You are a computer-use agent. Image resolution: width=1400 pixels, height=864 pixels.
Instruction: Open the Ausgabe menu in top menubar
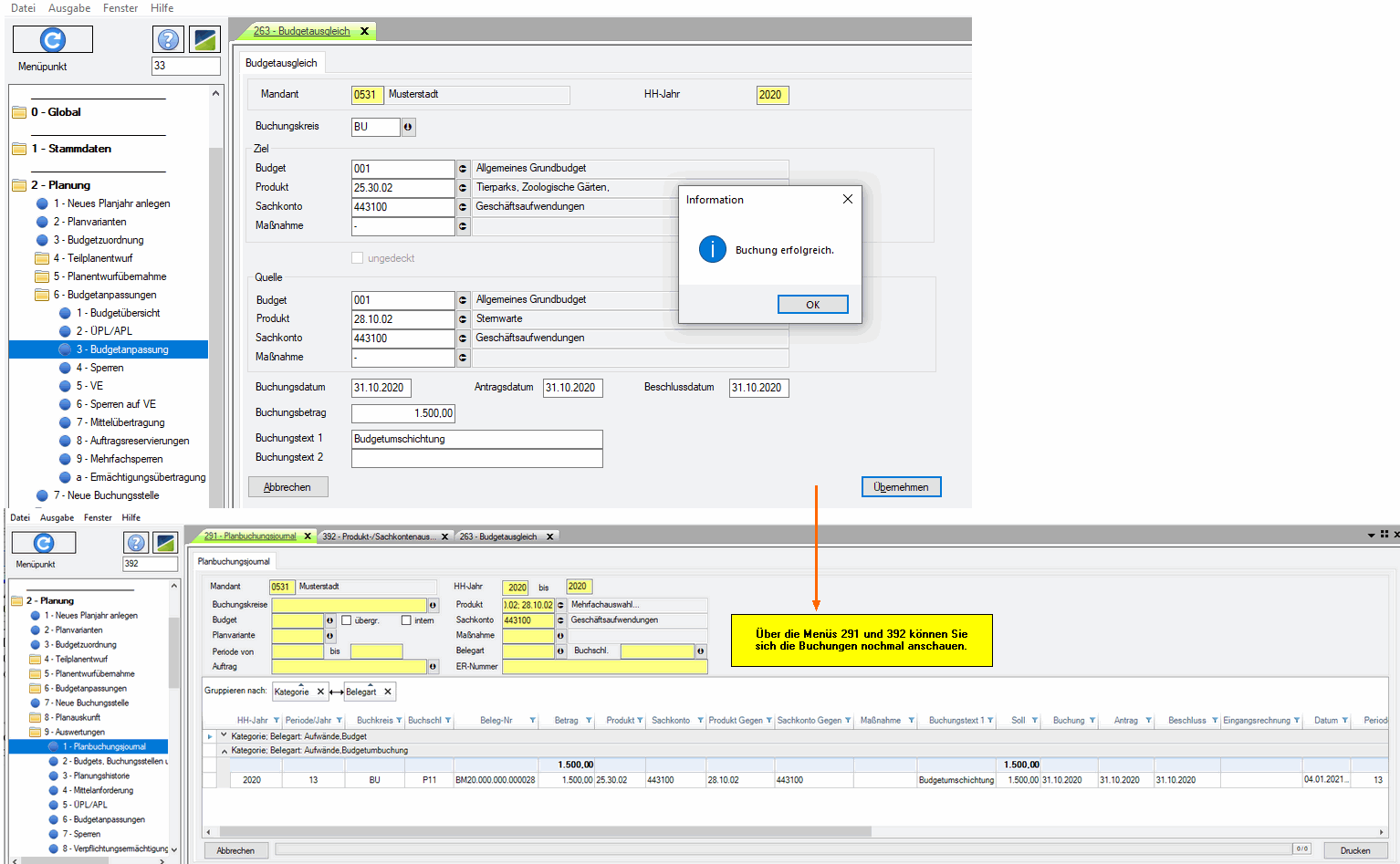pyautogui.click(x=69, y=8)
